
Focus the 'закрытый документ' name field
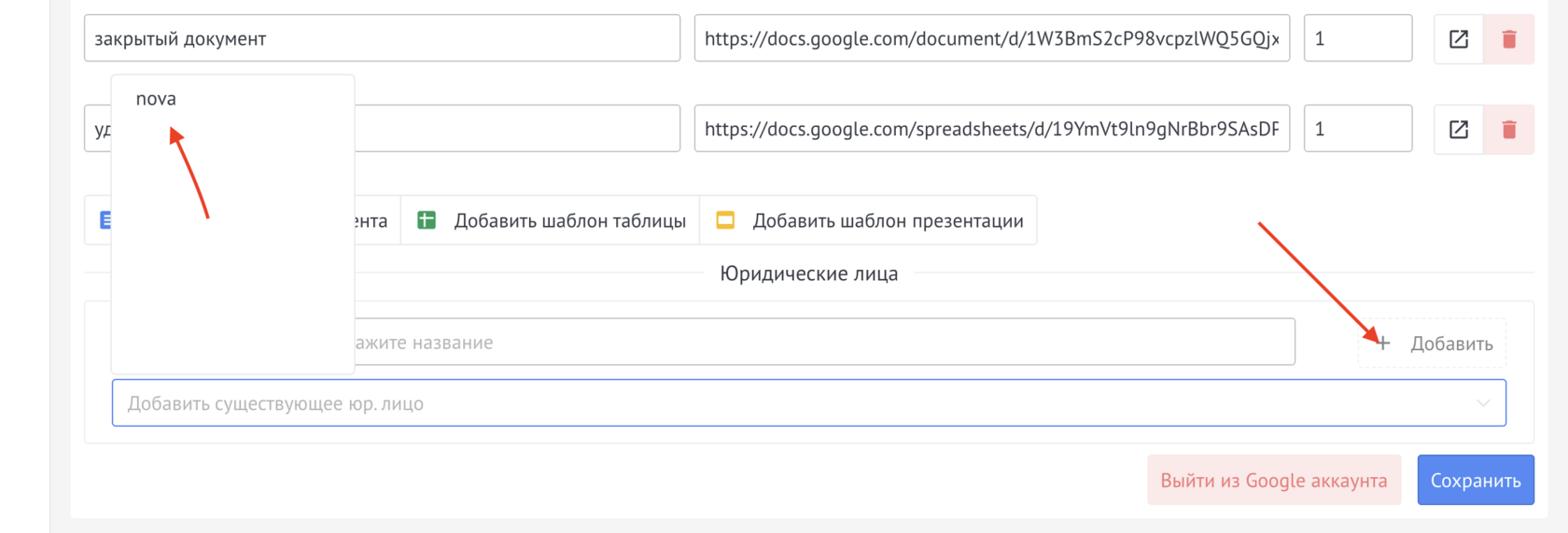point(381,39)
